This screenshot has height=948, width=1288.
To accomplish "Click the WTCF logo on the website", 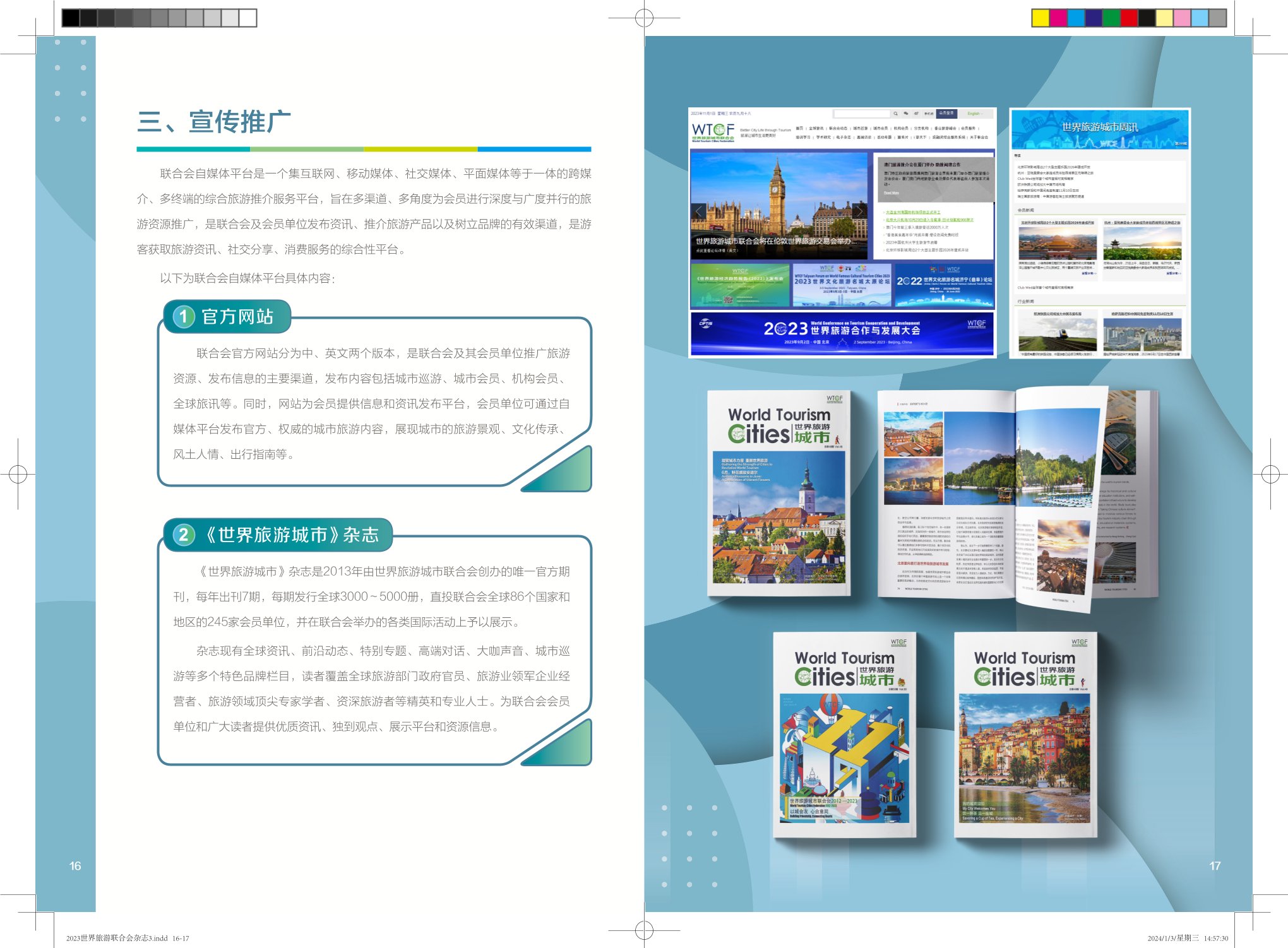I will pyautogui.click(x=713, y=133).
